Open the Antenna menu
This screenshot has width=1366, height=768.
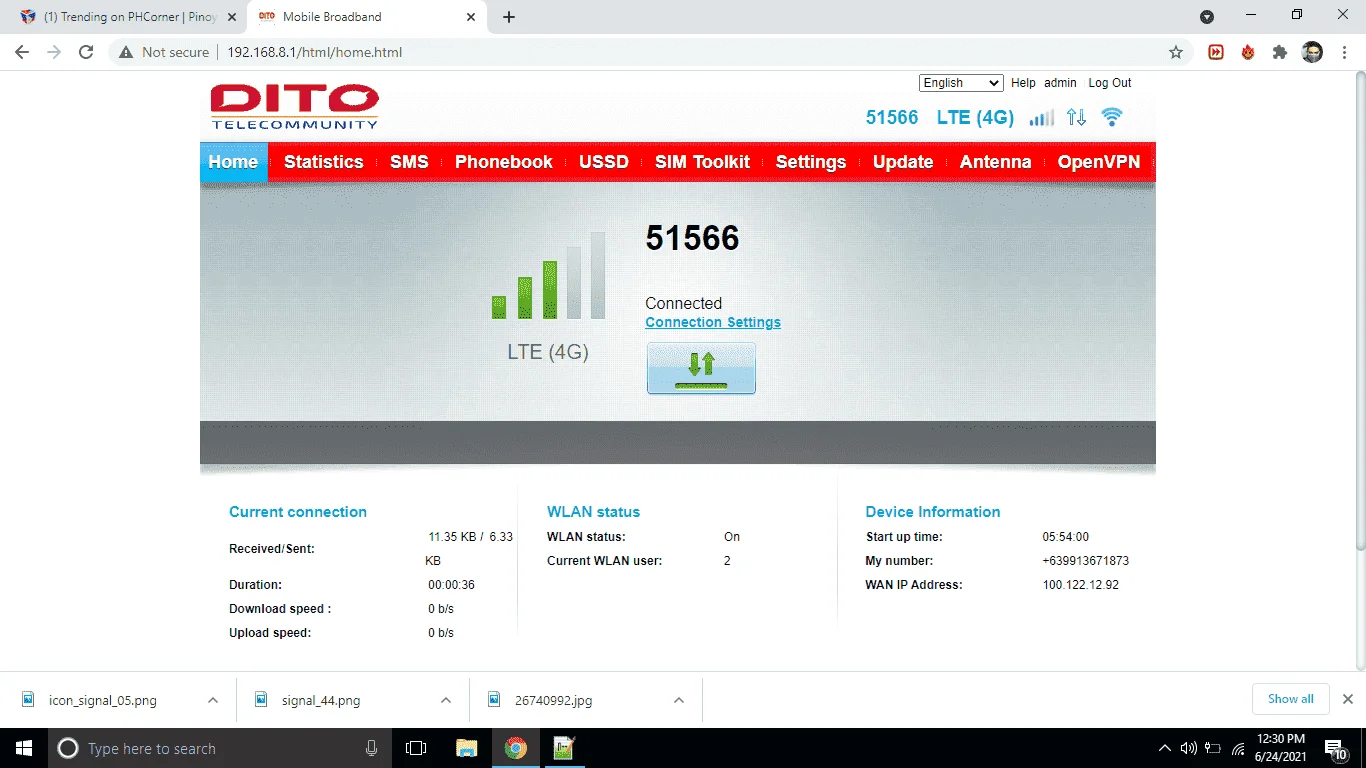996,162
